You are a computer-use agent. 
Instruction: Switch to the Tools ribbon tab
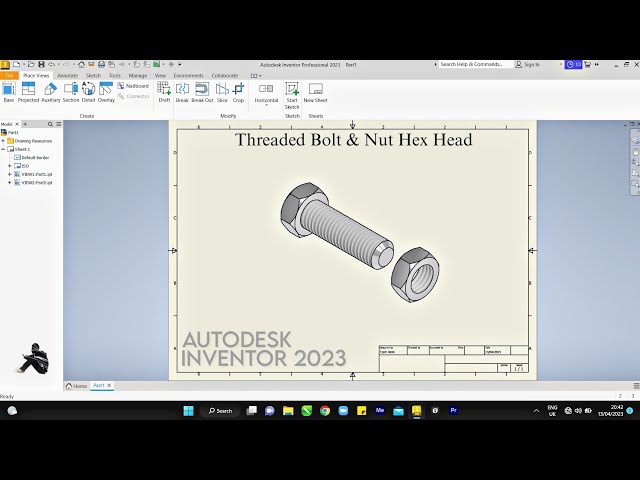[x=115, y=76]
